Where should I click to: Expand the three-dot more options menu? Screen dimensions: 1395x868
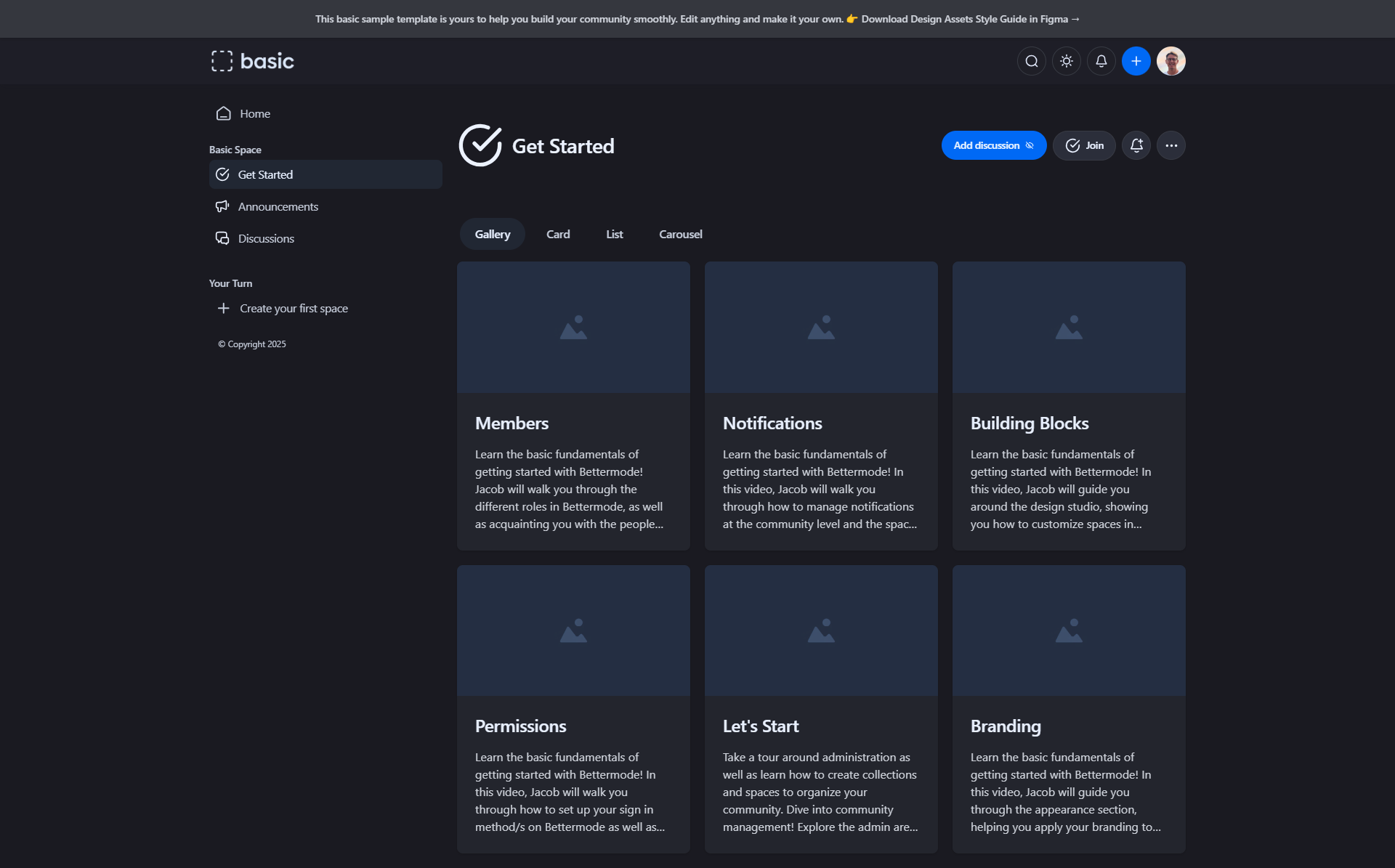(x=1170, y=145)
